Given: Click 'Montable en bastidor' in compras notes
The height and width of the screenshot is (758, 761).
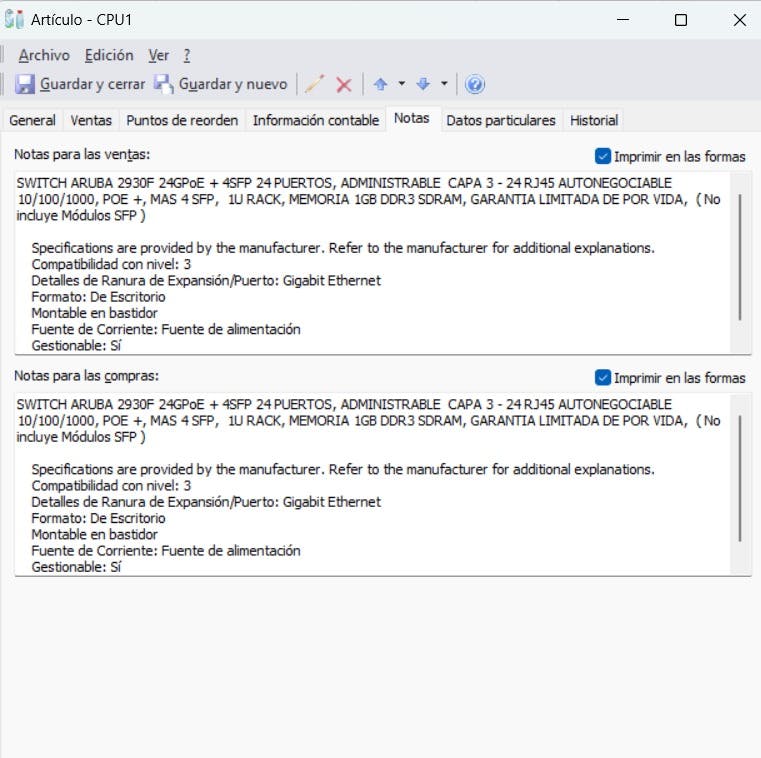Looking at the screenshot, I should [95, 534].
